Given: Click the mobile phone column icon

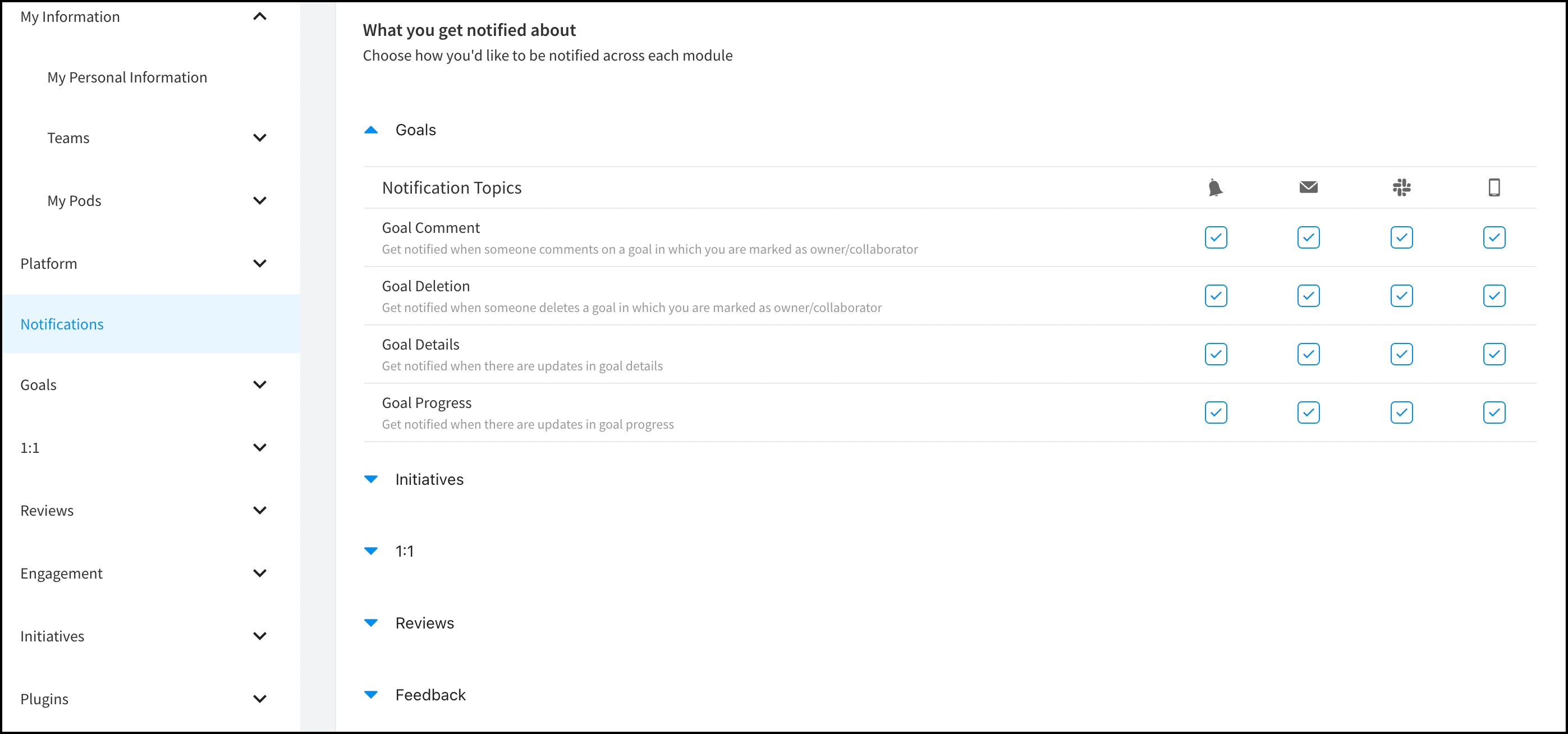Looking at the screenshot, I should (1494, 187).
